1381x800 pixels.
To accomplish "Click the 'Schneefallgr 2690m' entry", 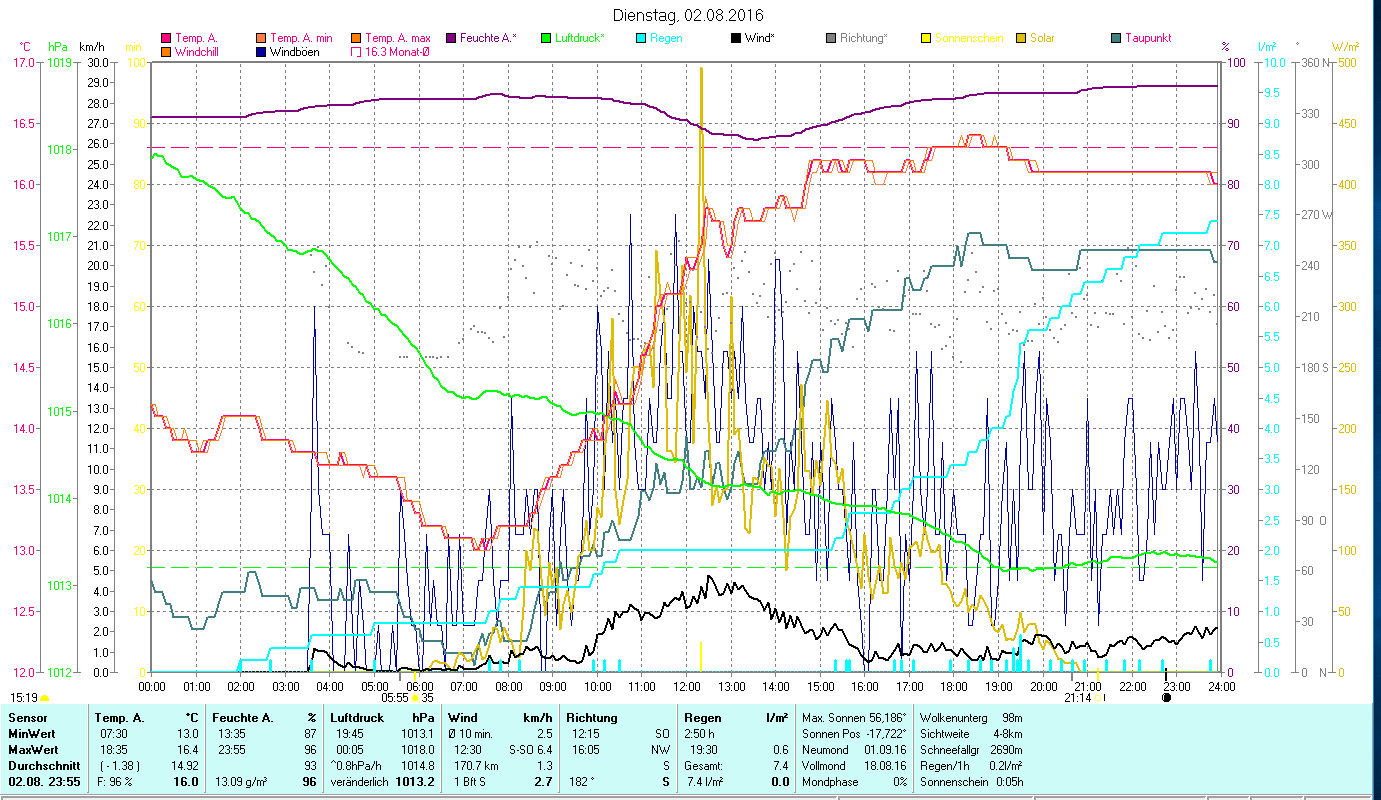I will pos(971,750).
